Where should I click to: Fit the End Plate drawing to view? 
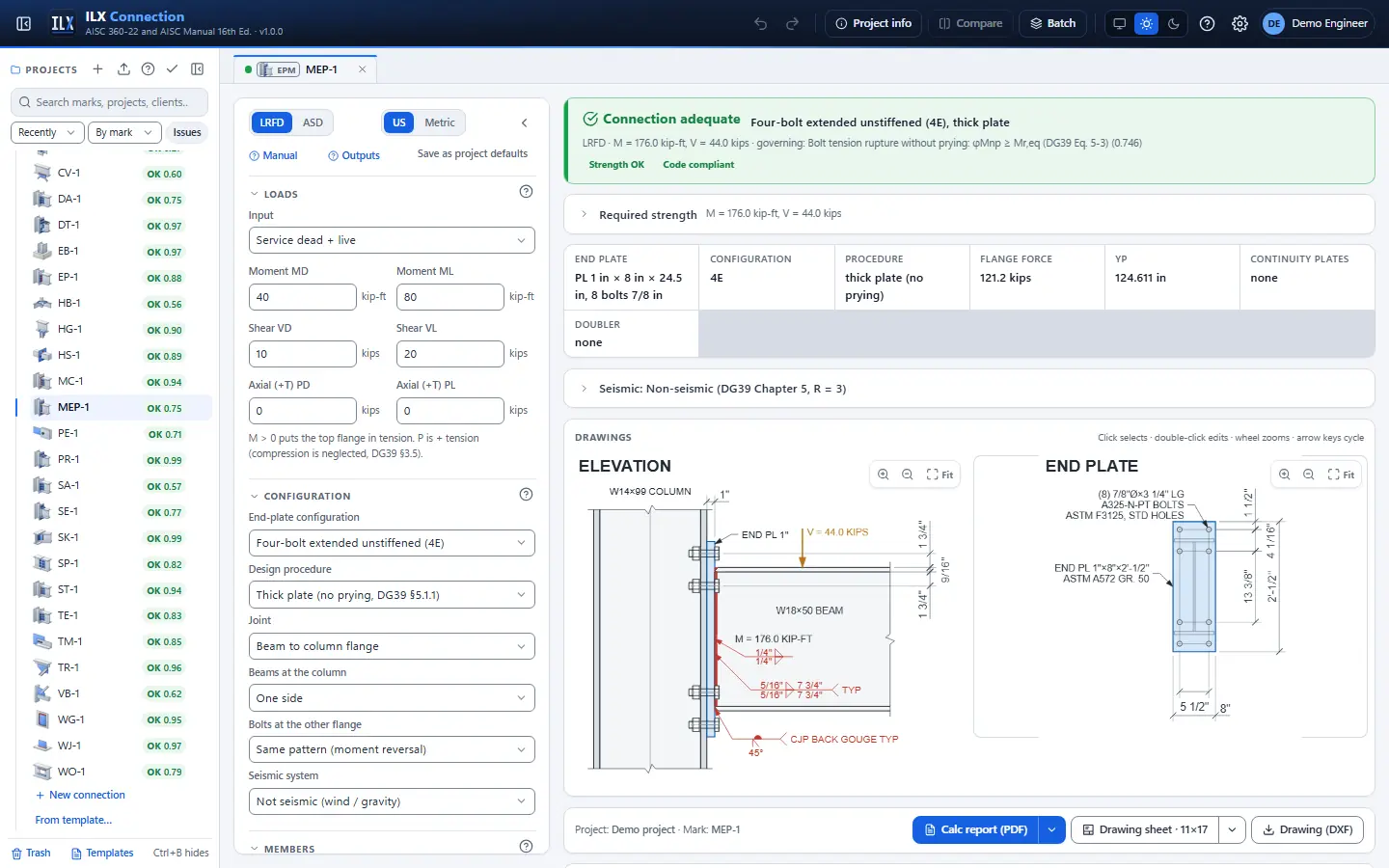(1341, 475)
